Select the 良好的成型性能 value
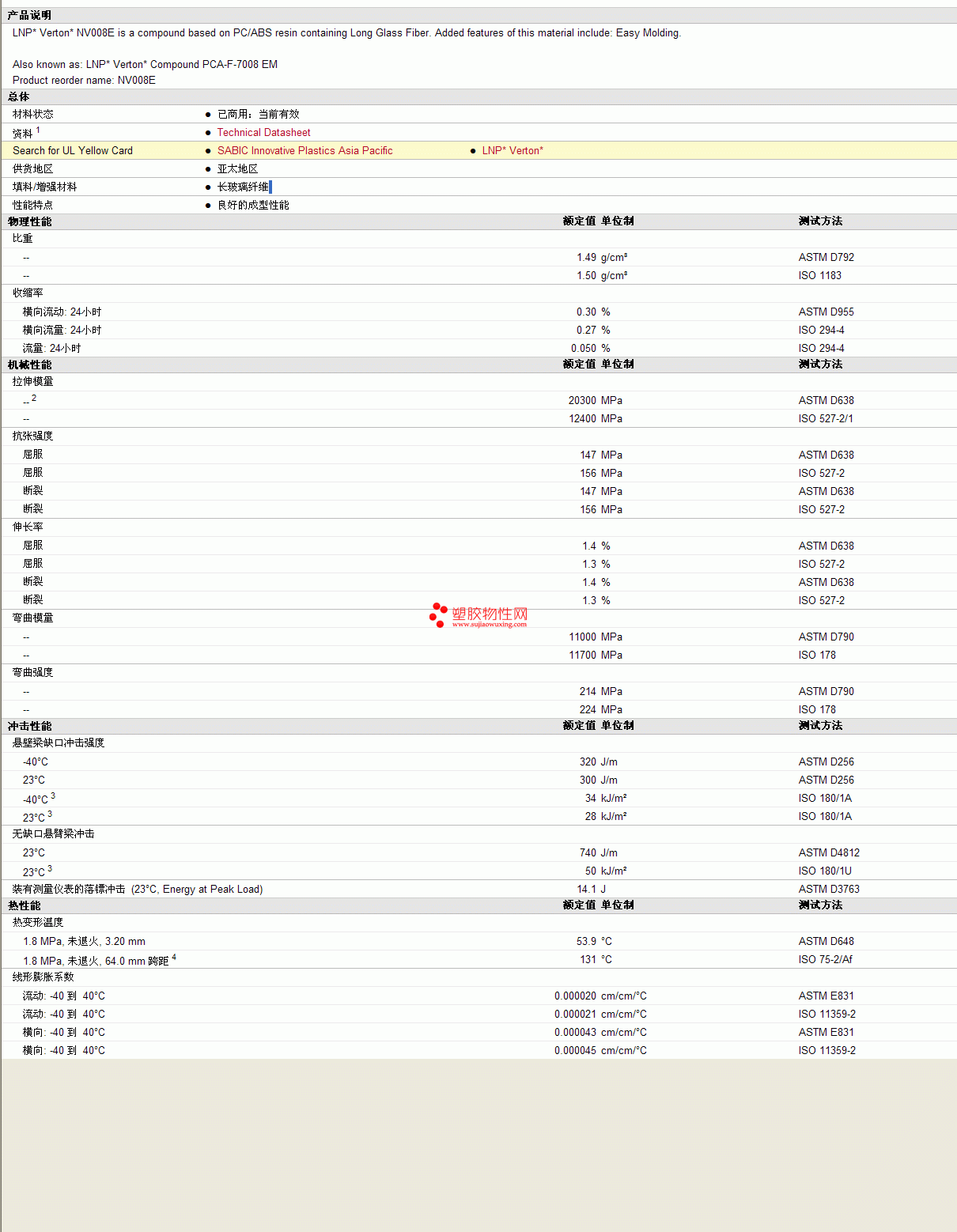The height and width of the screenshot is (1232, 957). 253,205
